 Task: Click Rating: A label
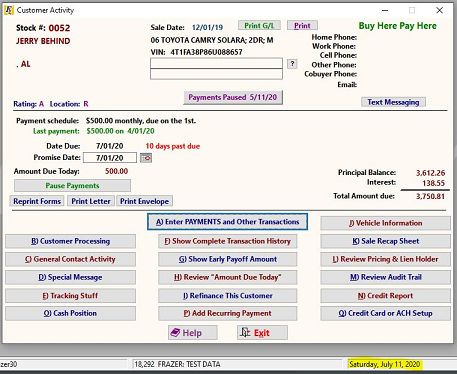click(x=28, y=104)
